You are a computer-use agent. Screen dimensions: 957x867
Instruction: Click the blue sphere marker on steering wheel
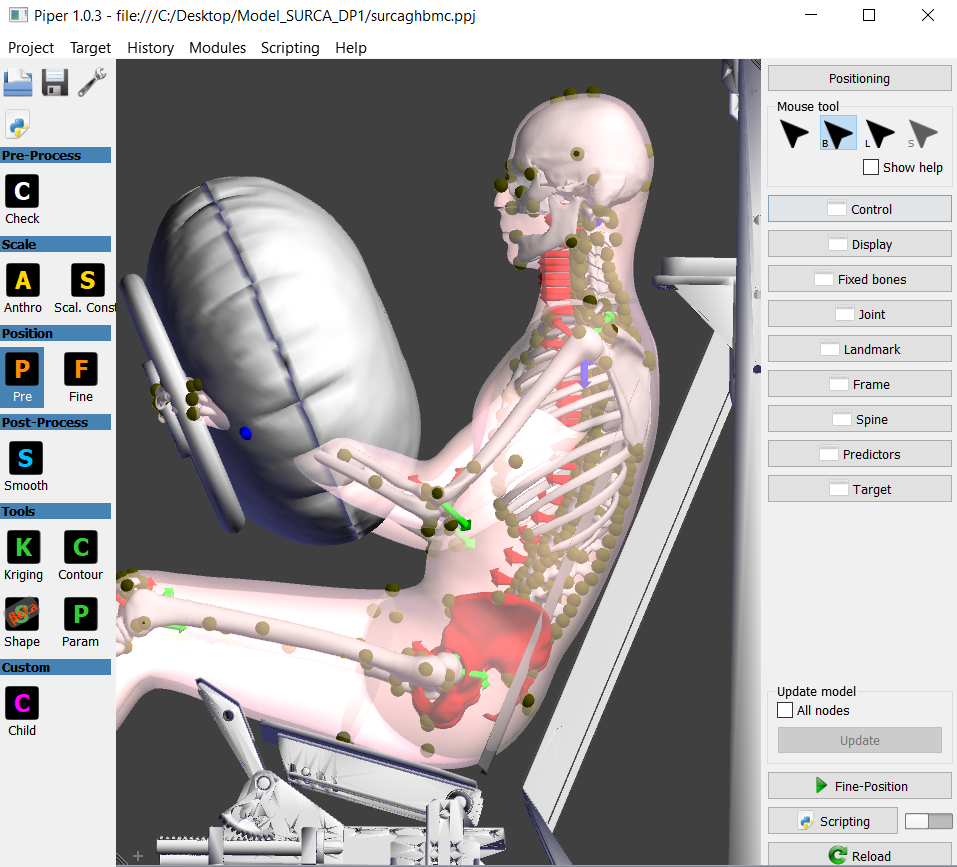[x=245, y=433]
